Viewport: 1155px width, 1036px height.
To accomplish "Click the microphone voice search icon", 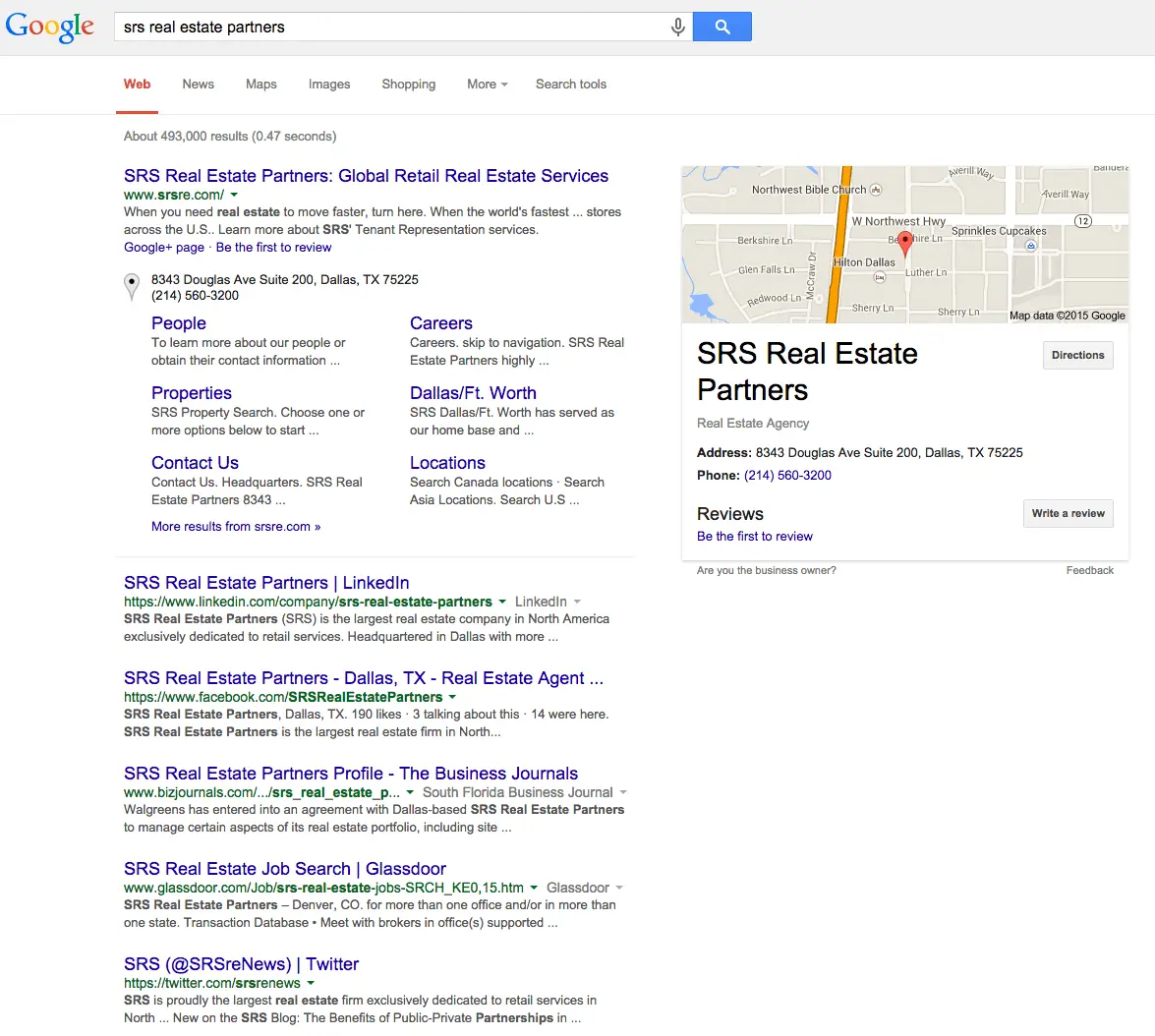I will click(677, 28).
